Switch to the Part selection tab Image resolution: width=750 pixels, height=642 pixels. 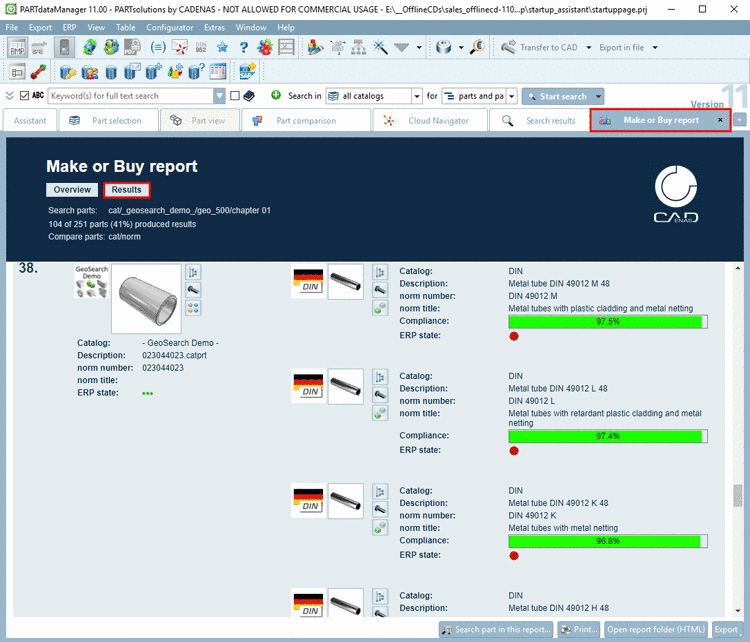(109, 121)
